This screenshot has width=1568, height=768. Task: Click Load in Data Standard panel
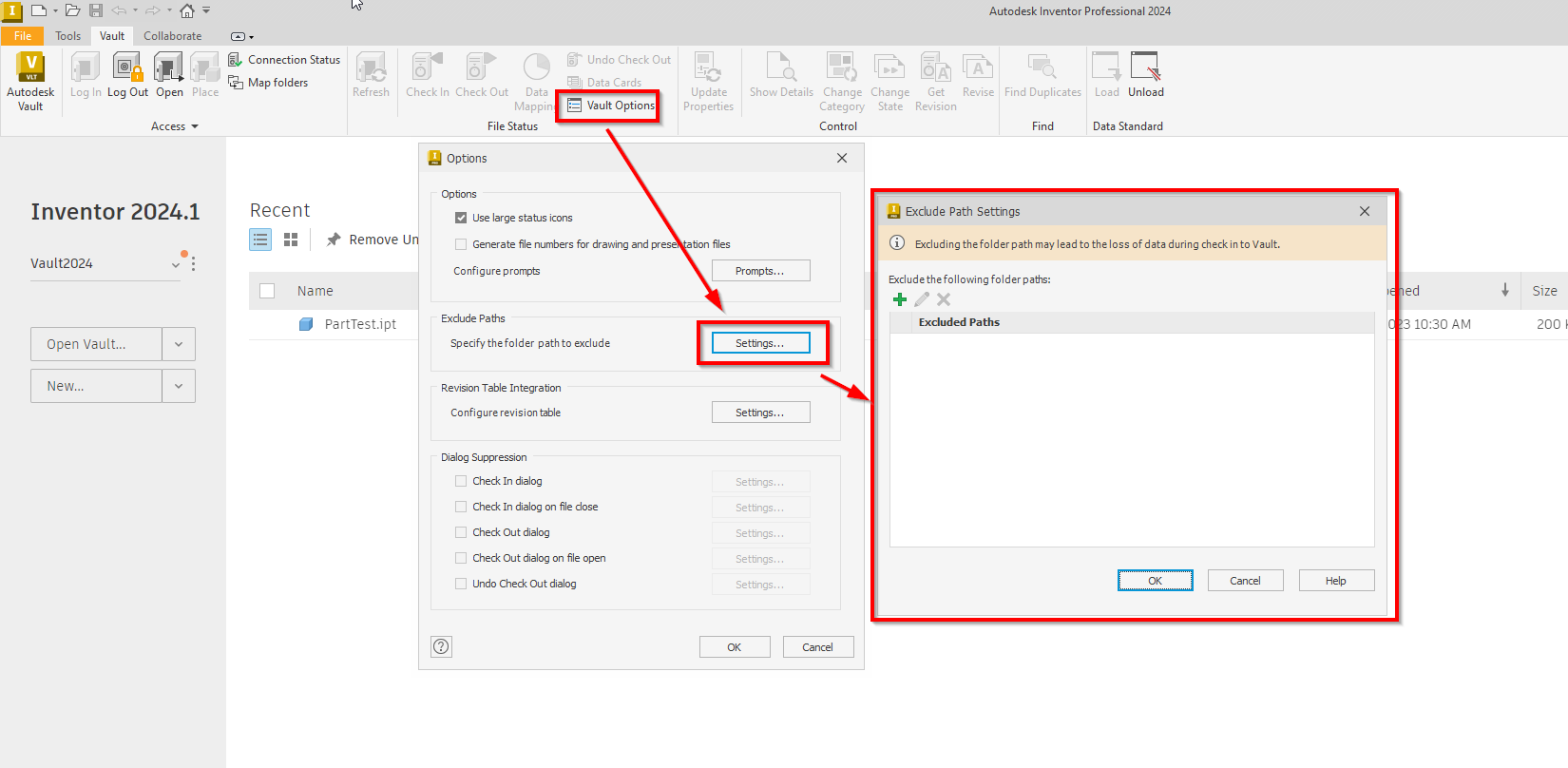tap(1107, 76)
